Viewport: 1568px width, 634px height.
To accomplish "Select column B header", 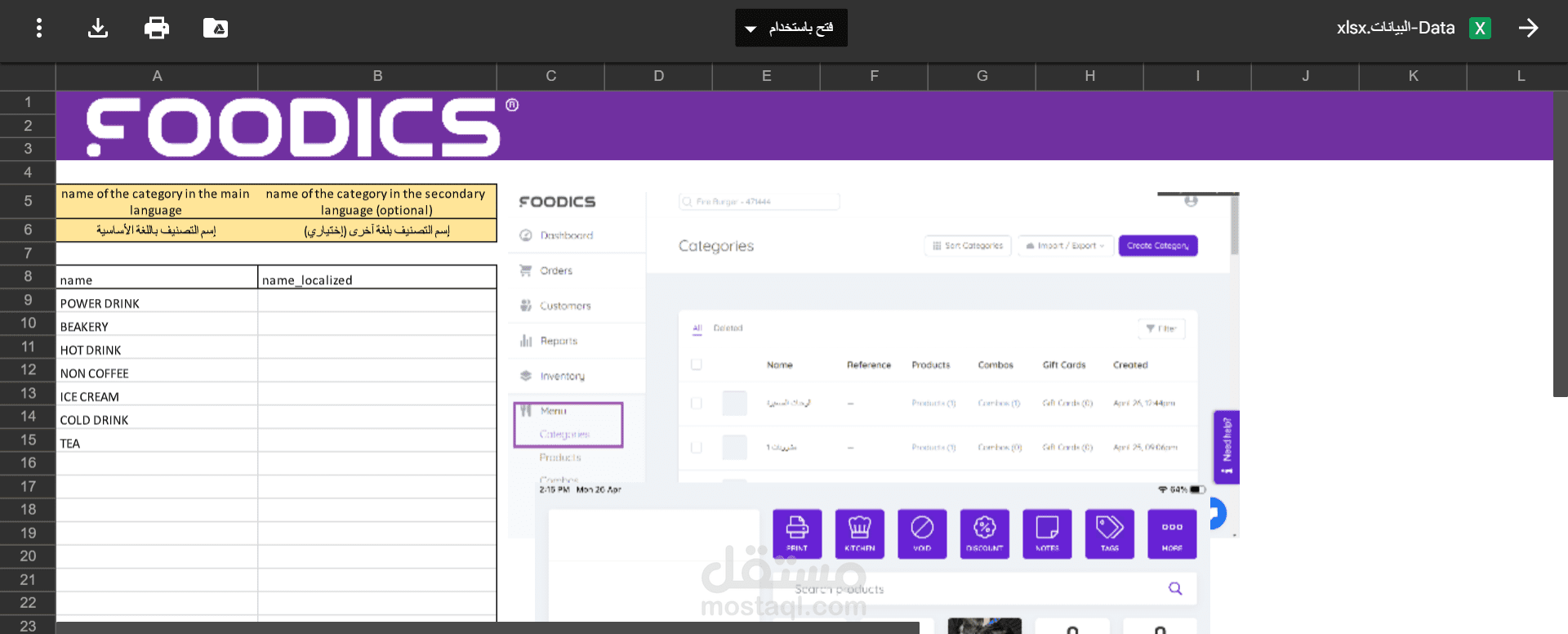I will [x=377, y=76].
